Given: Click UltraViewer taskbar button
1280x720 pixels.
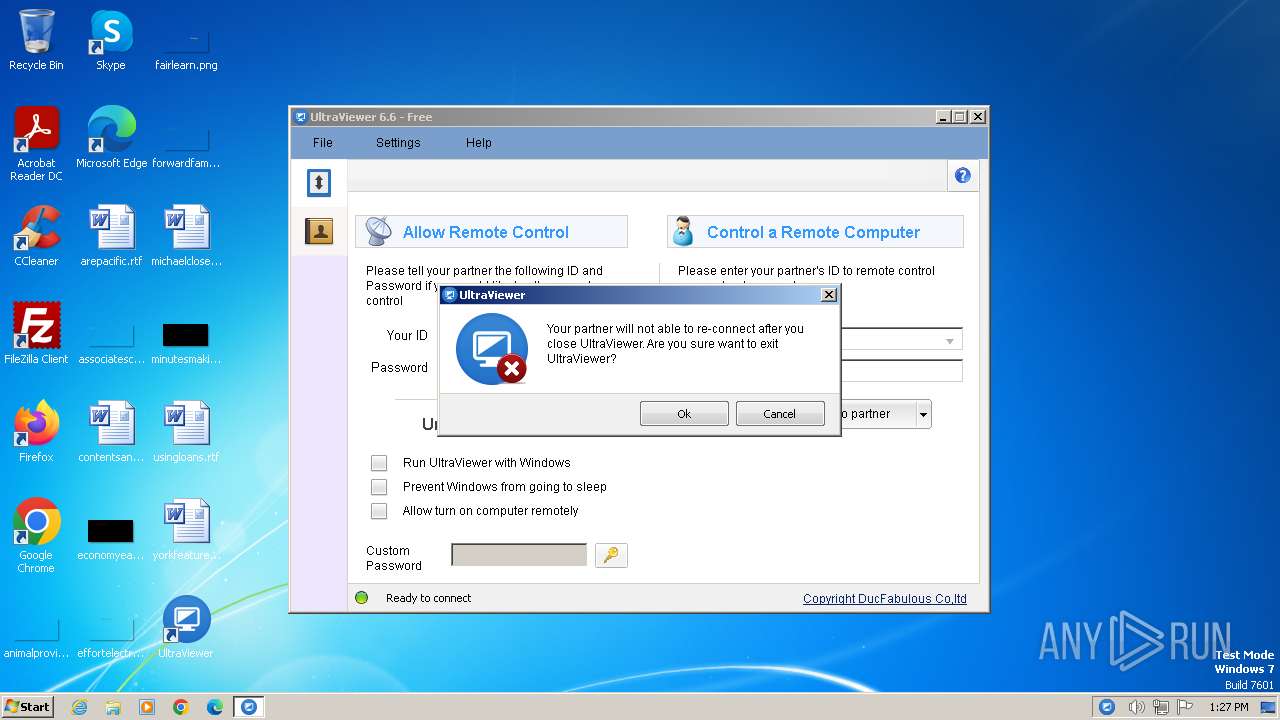Looking at the screenshot, I should coord(249,707).
